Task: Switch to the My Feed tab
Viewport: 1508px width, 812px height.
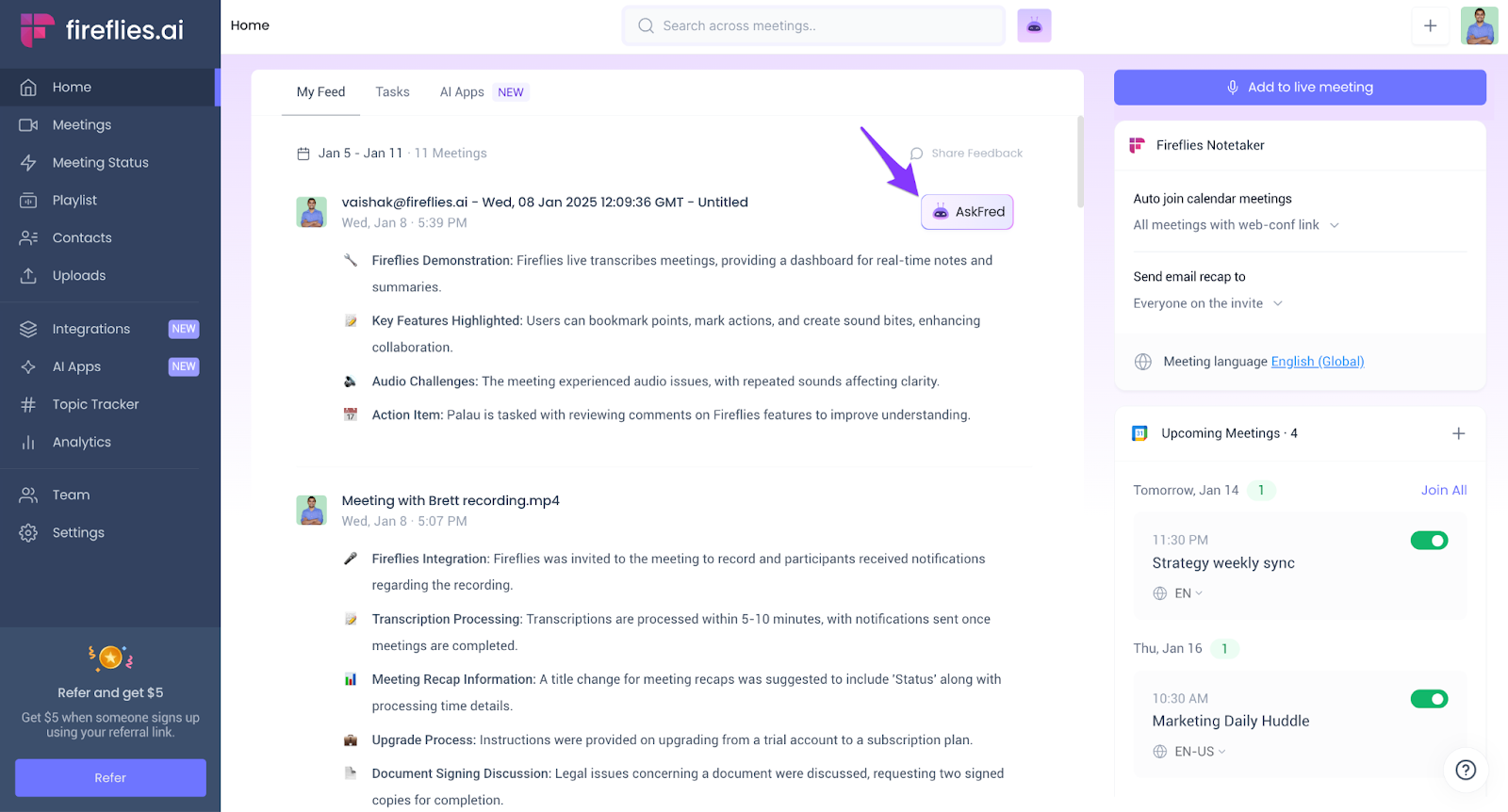Action: [320, 92]
